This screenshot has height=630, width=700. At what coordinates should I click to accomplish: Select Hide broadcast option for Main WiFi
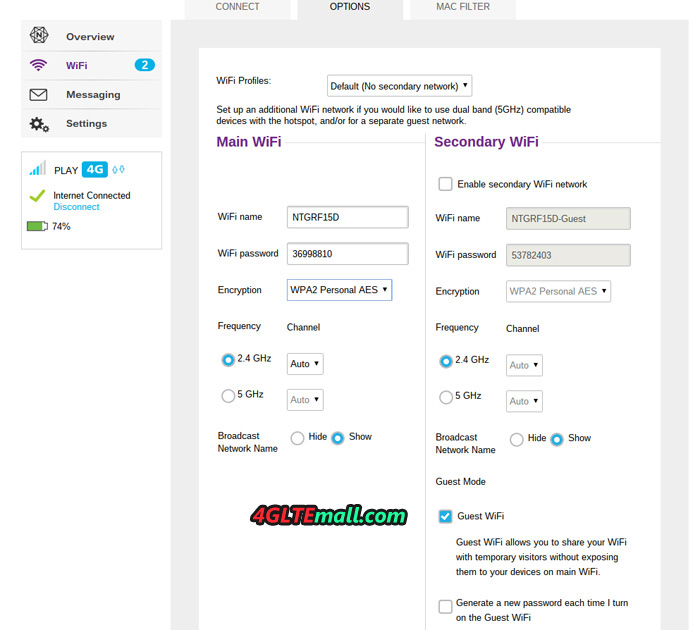pos(297,437)
